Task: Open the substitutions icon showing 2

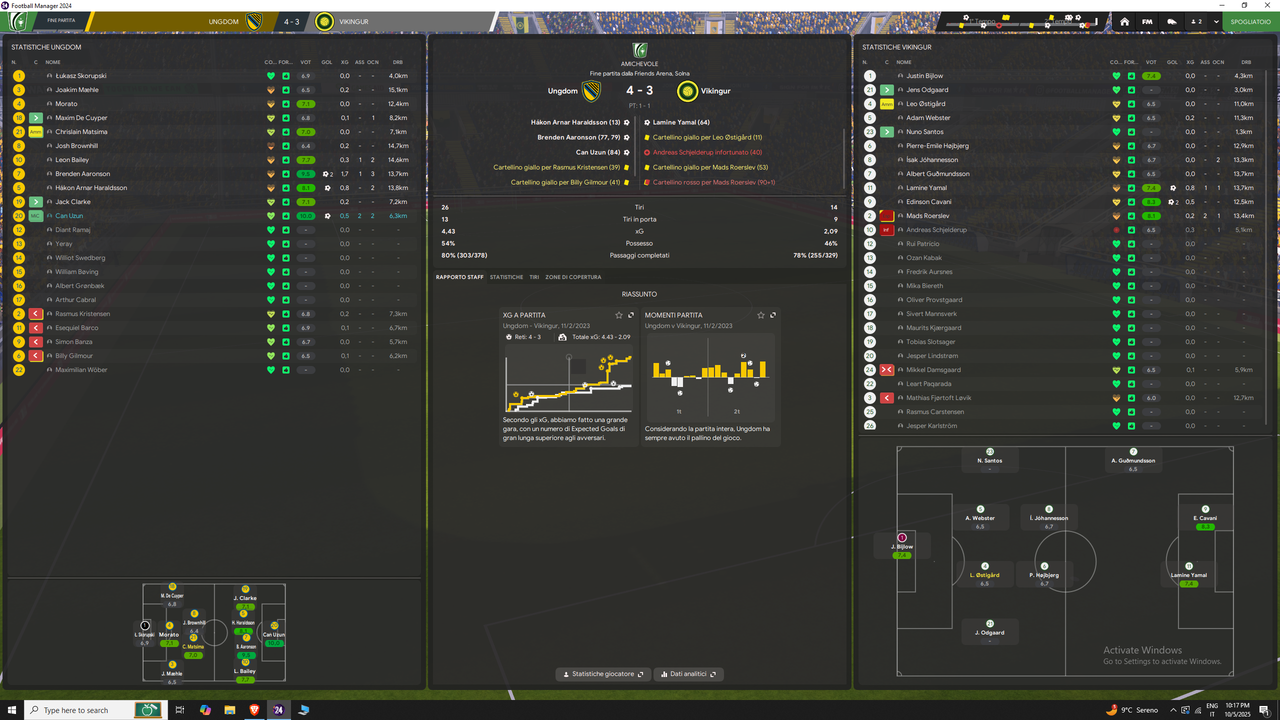Action: (x=1196, y=21)
